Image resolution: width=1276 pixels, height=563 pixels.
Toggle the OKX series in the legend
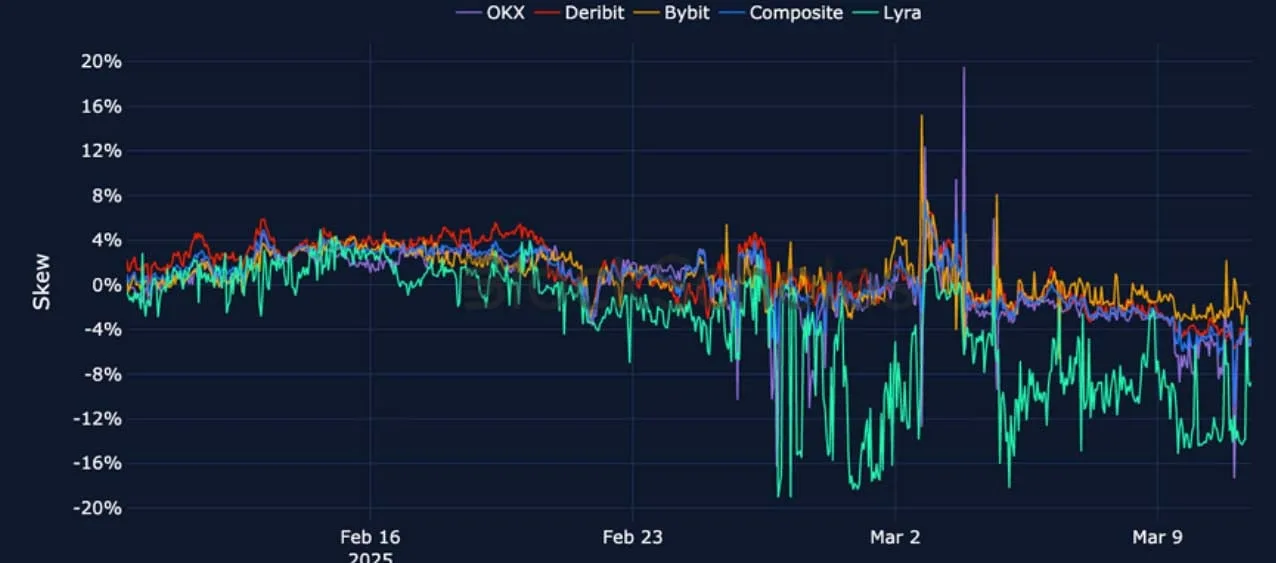pyautogui.click(x=490, y=13)
